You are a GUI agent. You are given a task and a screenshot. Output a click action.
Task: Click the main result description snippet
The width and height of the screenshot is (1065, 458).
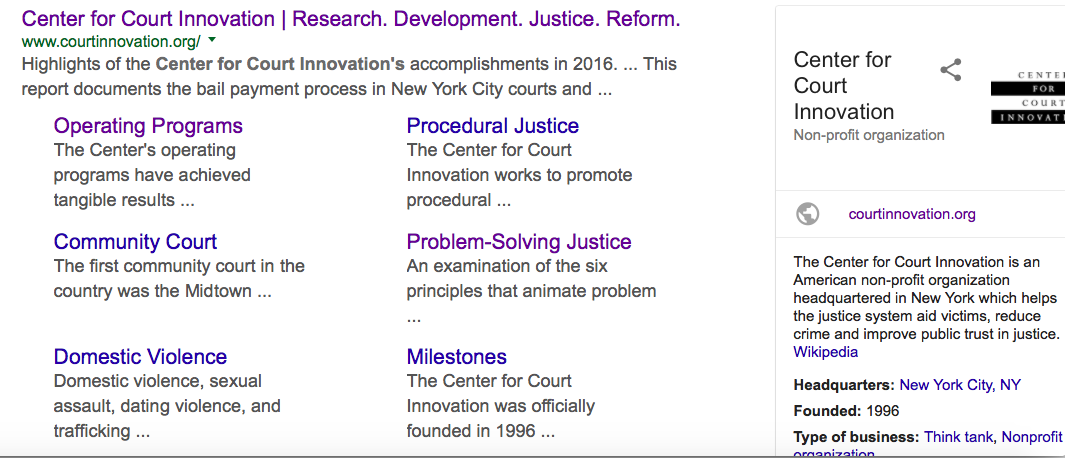coord(348,77)
